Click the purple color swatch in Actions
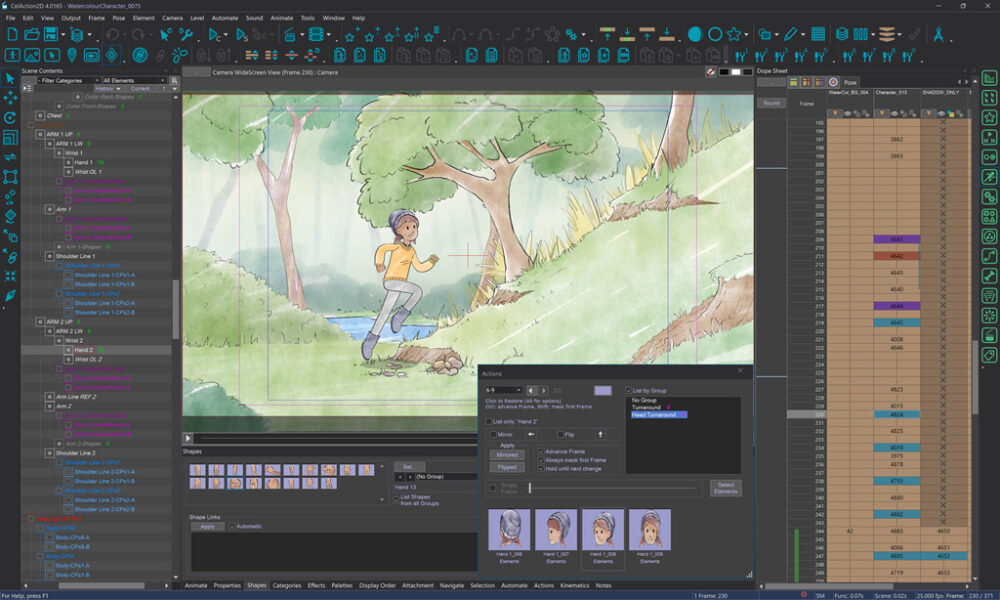Viewport: 1000px width, 600px height. [x=603, y=390]
